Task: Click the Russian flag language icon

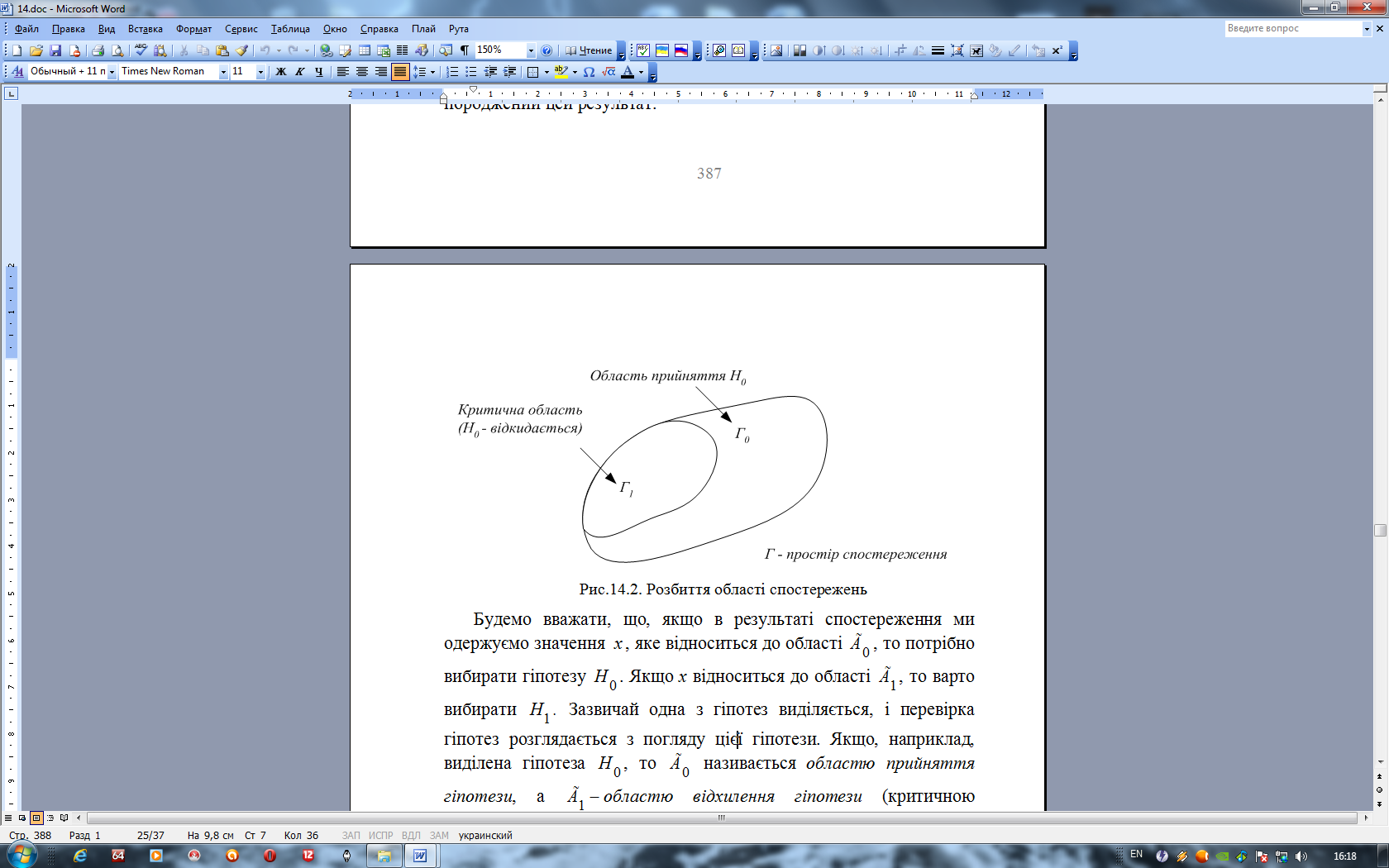Action: click(681, 50)
